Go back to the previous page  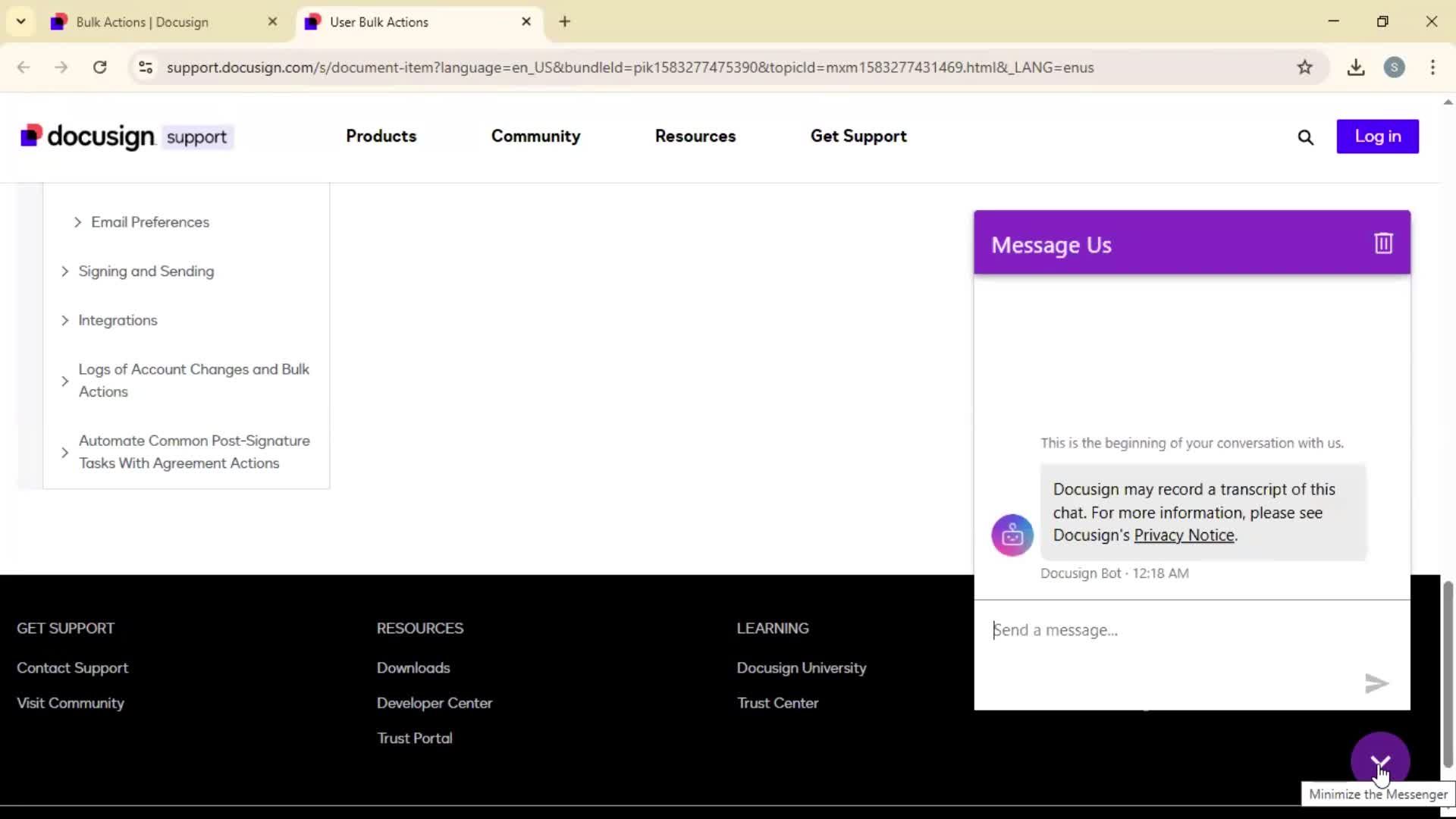[24, 67]
